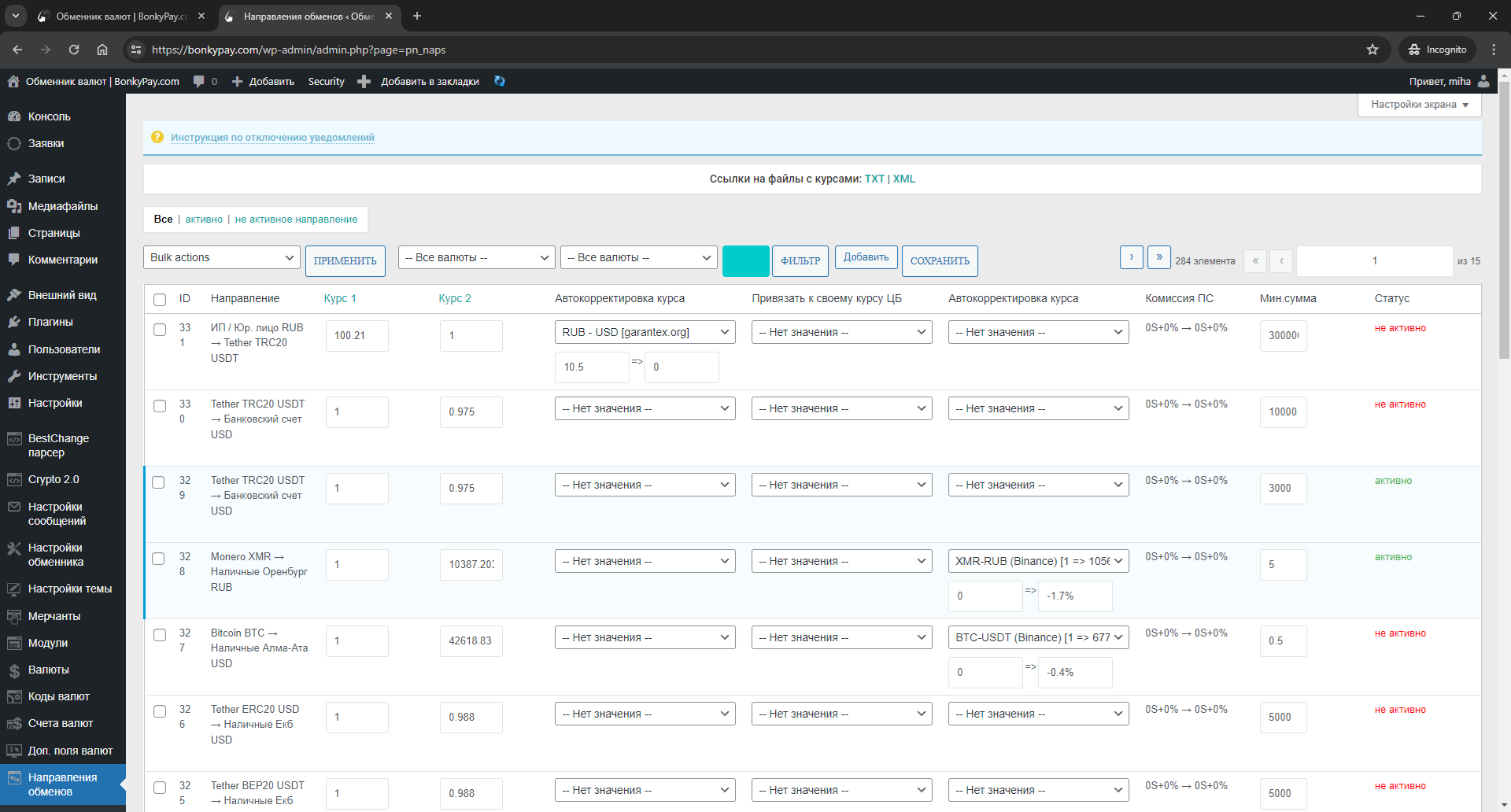1511x812 pixels.
Task: Click the comments bubble in admin bar
Action: click(199, 81)
